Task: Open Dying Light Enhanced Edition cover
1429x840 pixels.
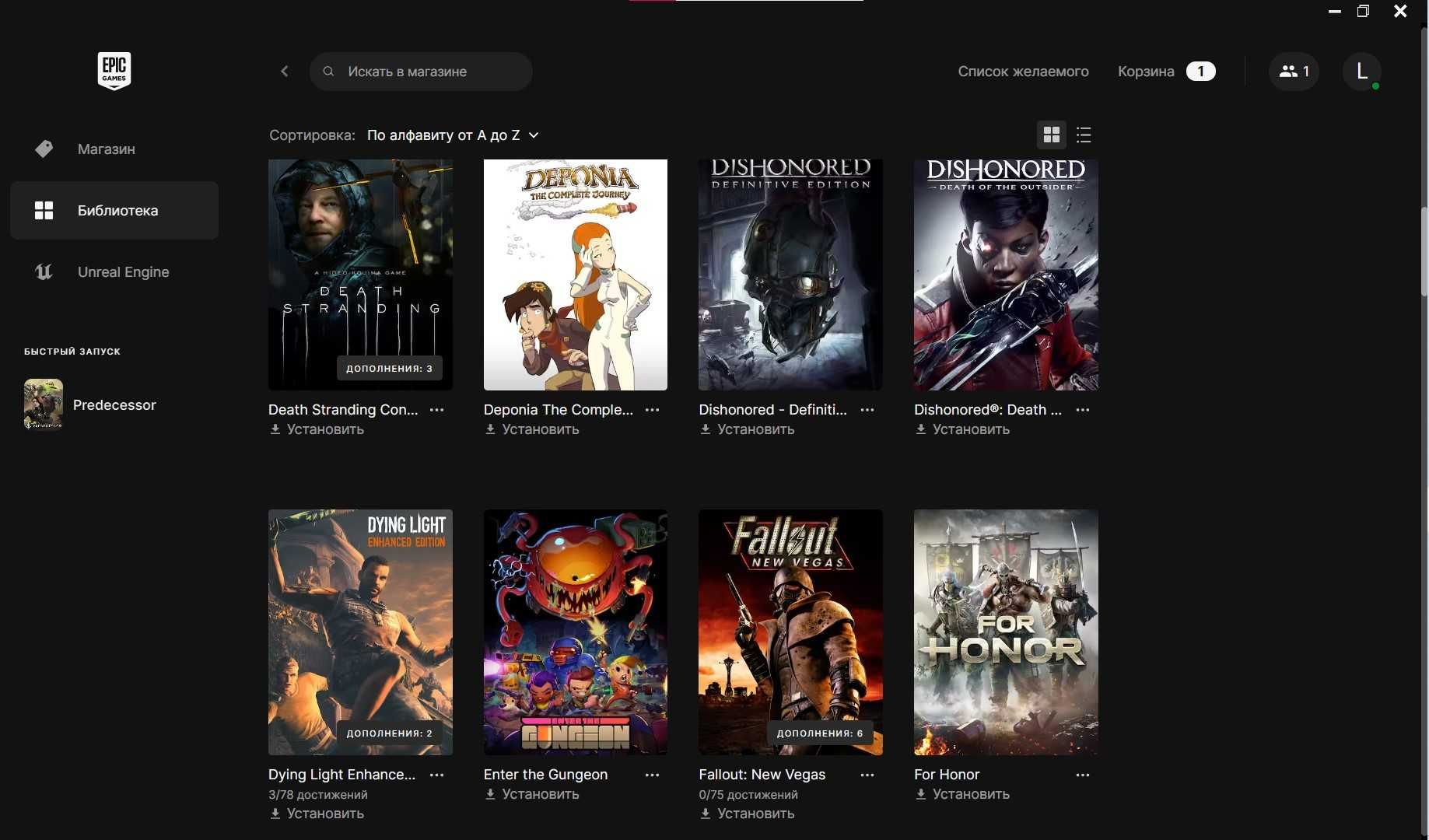Action: (360, 632)
